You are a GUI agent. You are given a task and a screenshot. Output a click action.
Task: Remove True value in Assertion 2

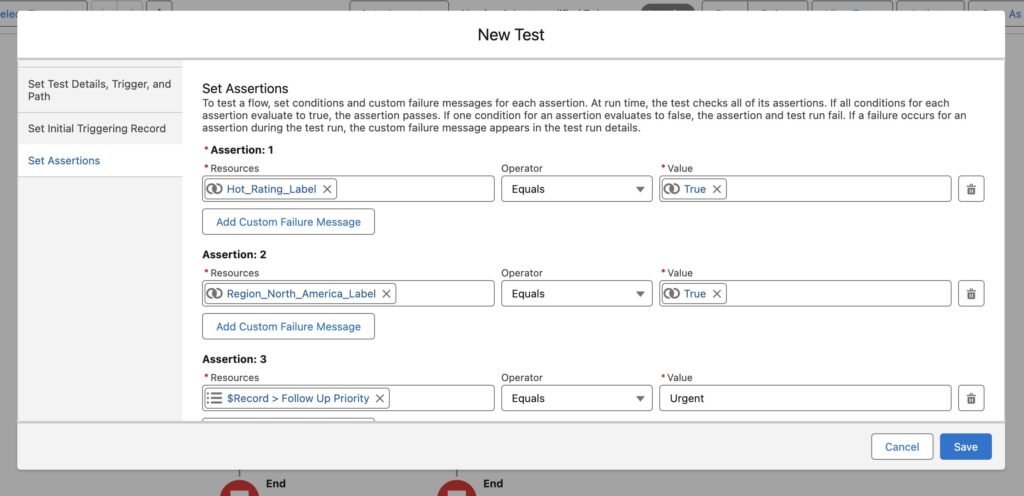(x=717, y=293)
